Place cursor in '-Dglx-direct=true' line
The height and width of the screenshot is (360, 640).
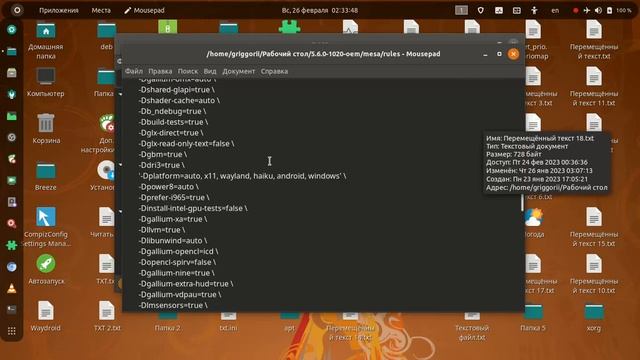coord(171,133)
